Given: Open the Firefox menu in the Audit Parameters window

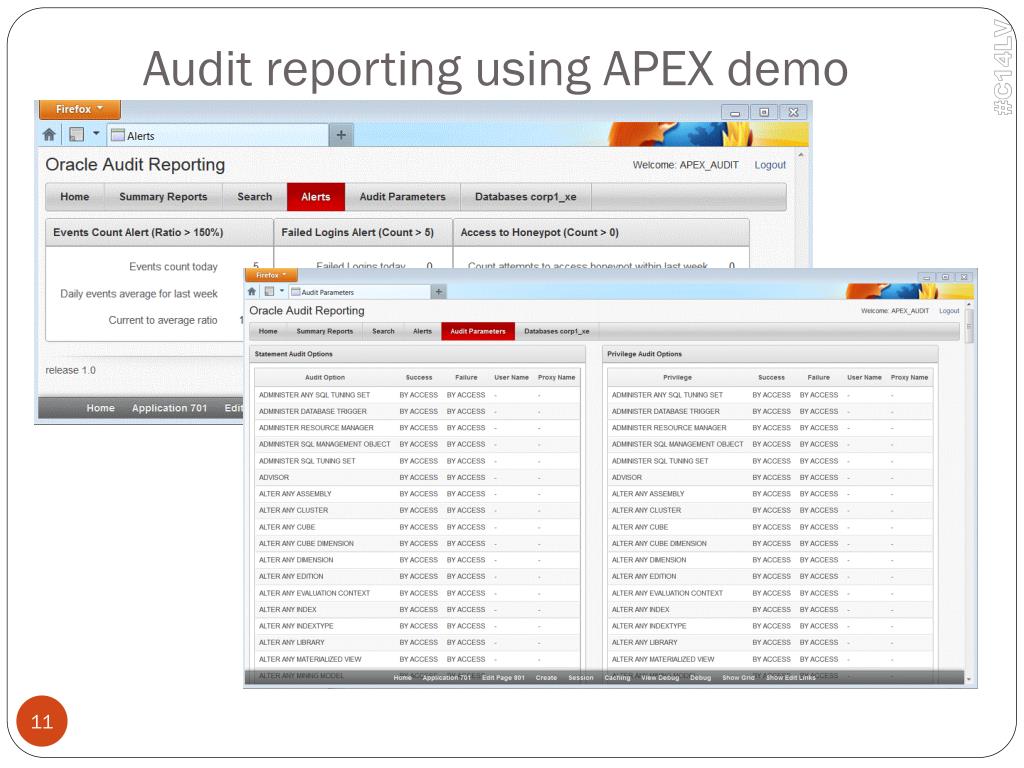Looking at the screenshot, I should (x=271, y=275).
